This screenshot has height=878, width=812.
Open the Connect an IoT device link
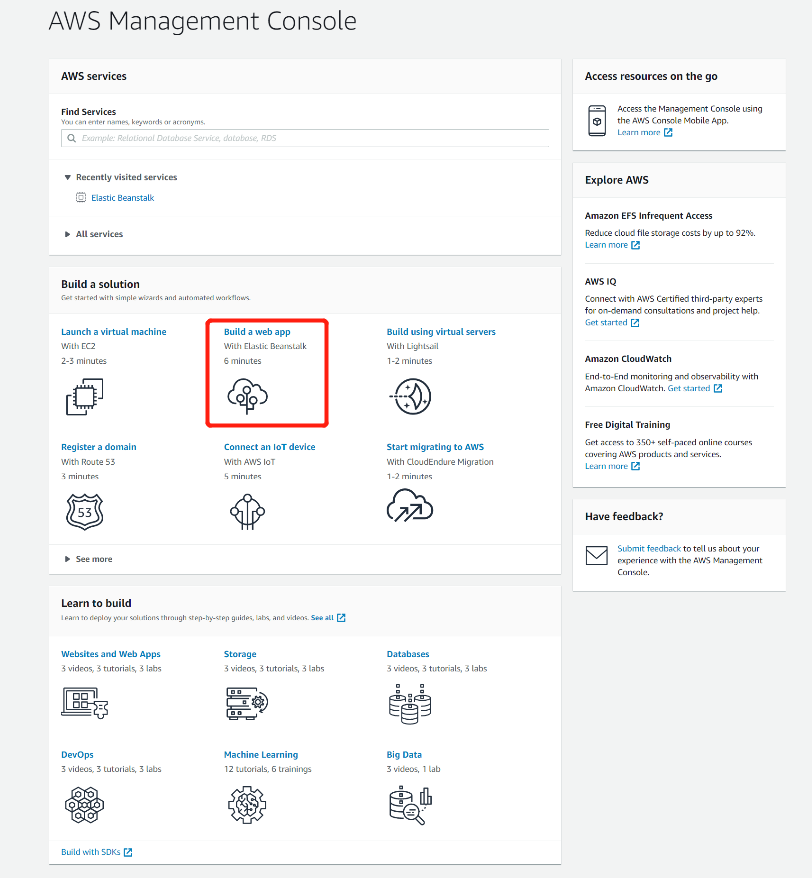pyautogui.click(x=269, y=447)
